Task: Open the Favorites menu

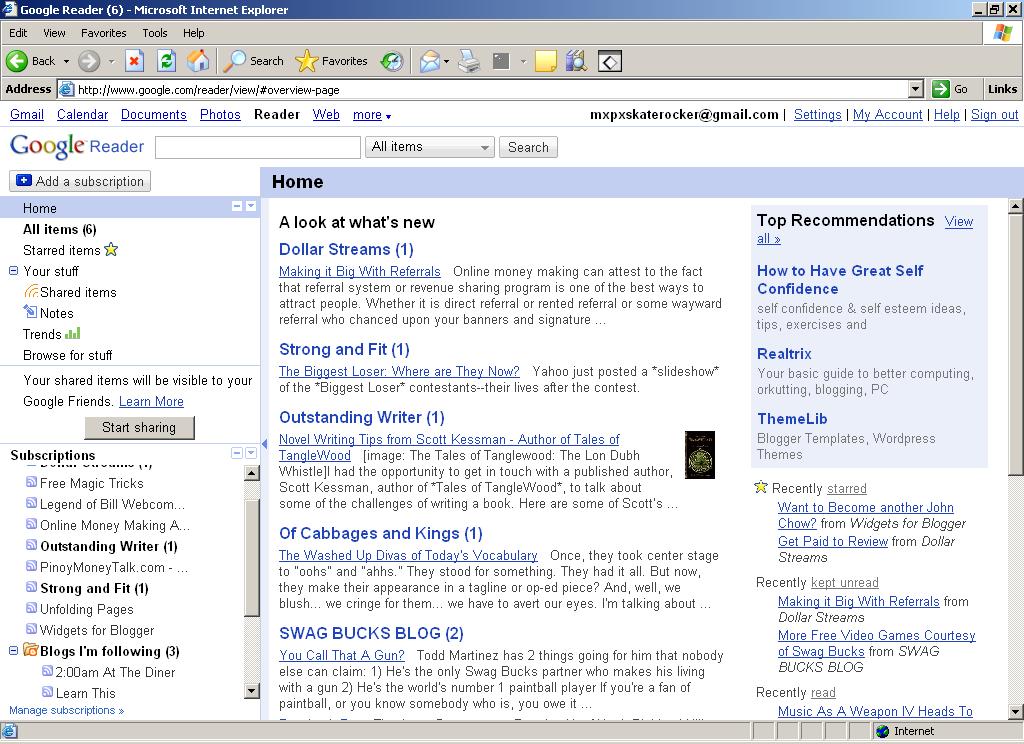Action: coord(104,33)
